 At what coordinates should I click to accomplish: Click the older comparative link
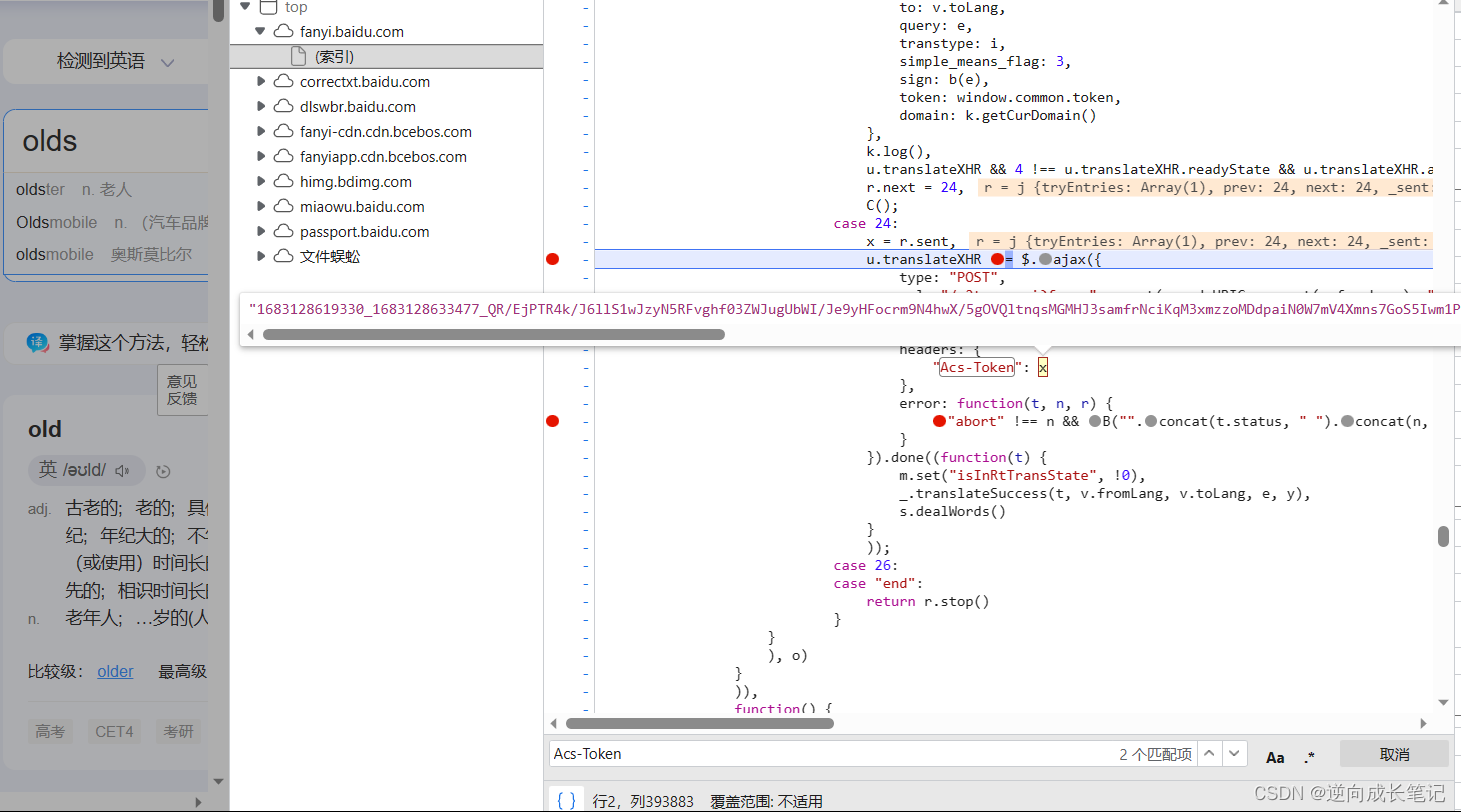(x=115, y=672)
